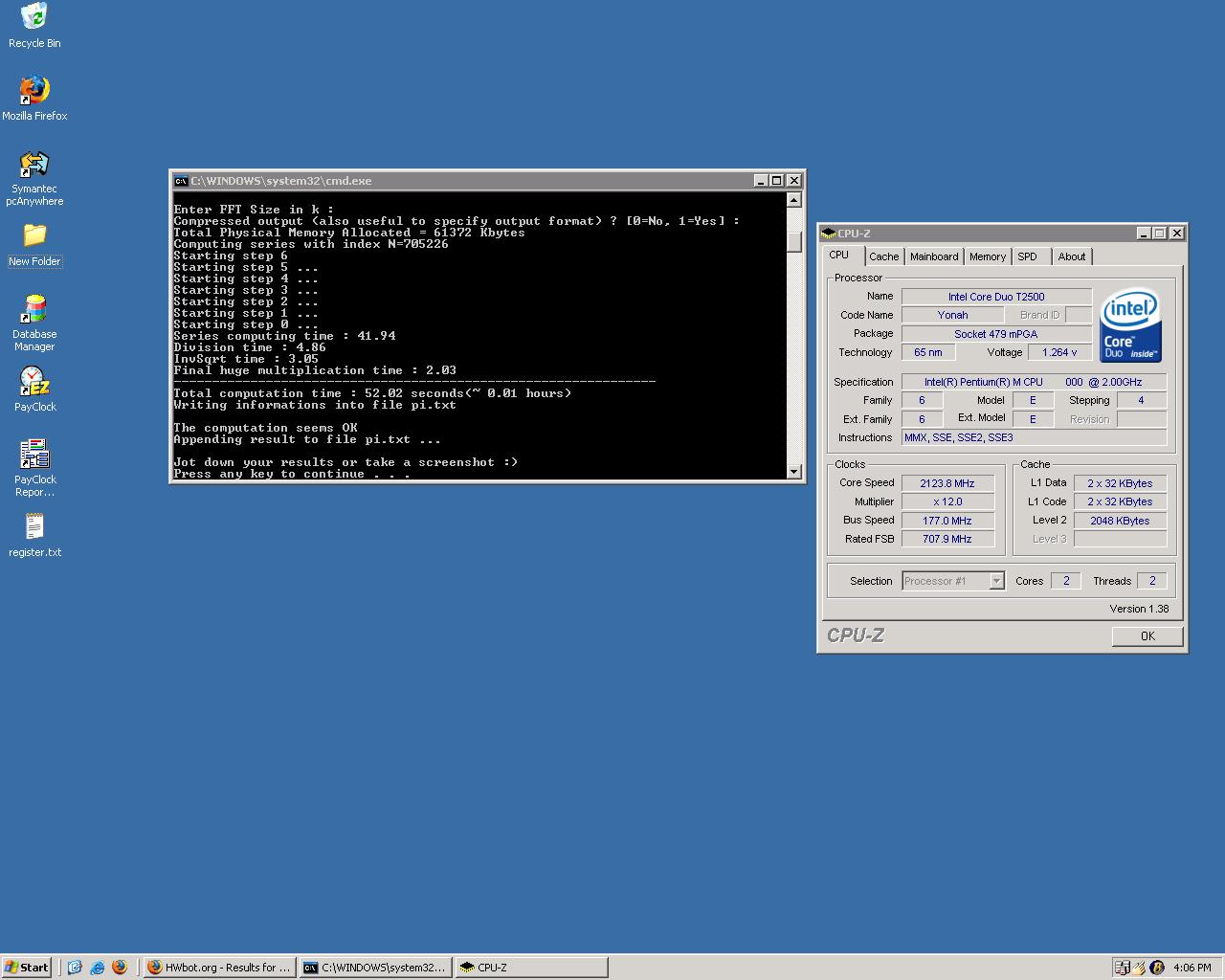Click the Bus Speed value '177.0 MHz'
Screen dimensions: 1225x980
(947, 521)
